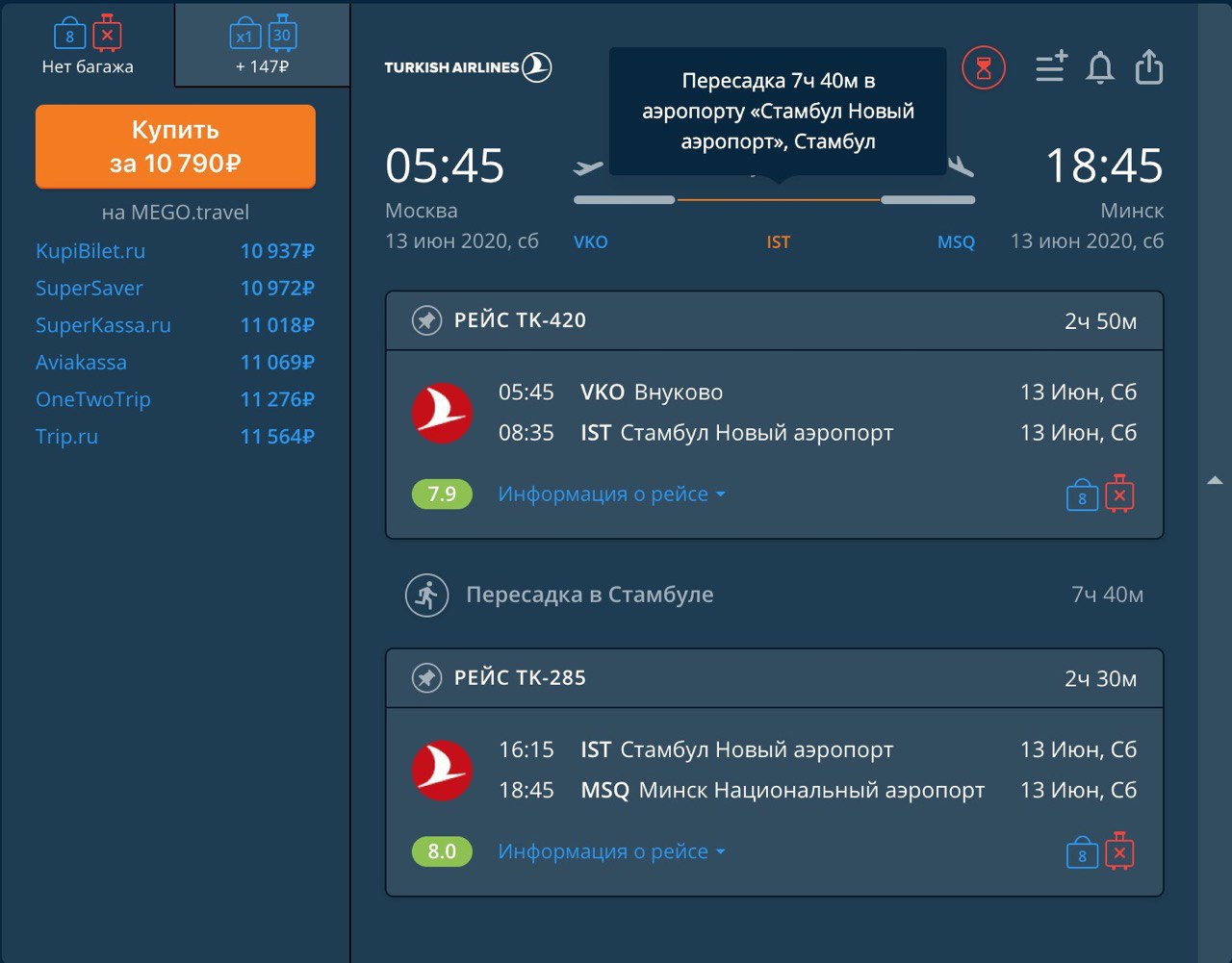The height and width of the screenshot is (963, 1232).
Task: Click the orange 'Купить за 10 790₽' button
Action: coord(175,146)
